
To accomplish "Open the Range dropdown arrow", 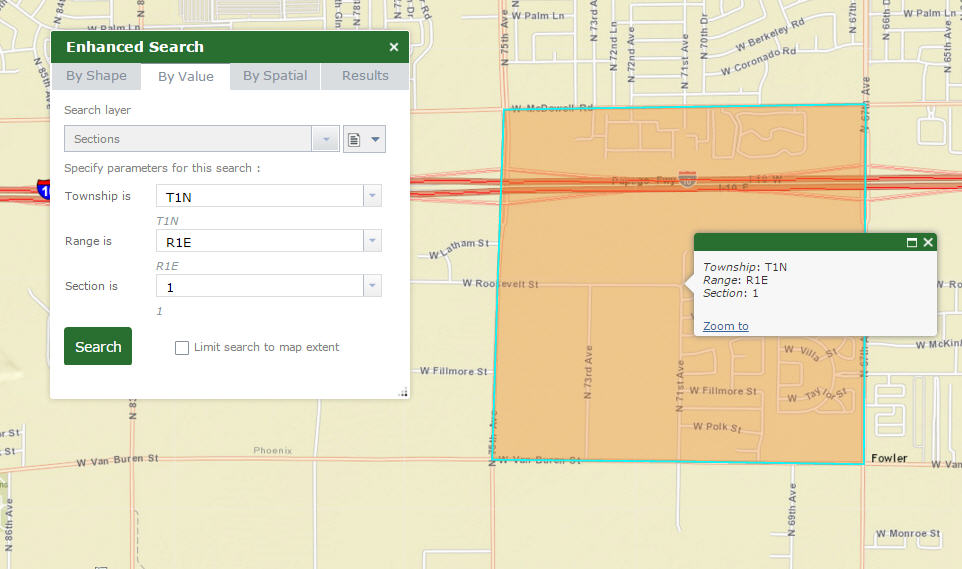I will tap(372, 241).
